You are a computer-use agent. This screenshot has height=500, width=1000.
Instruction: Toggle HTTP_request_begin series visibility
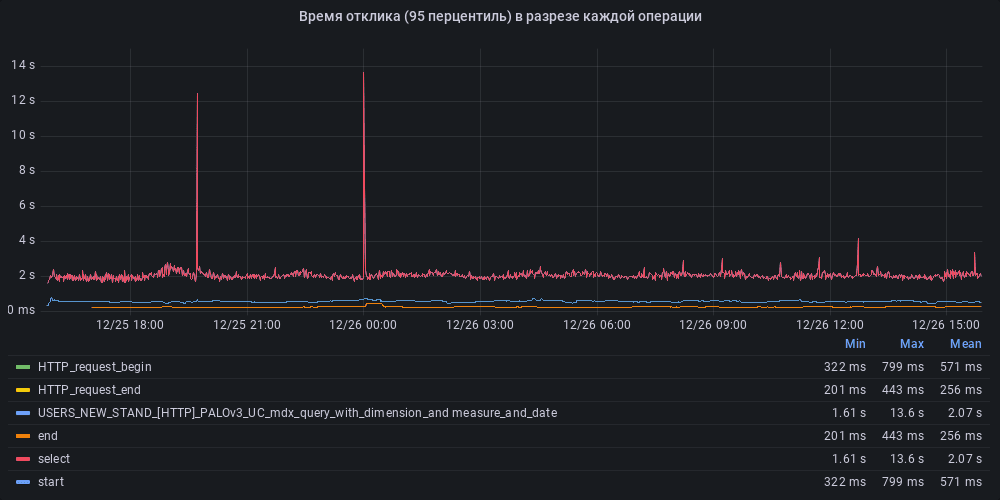tap(94, 367)
